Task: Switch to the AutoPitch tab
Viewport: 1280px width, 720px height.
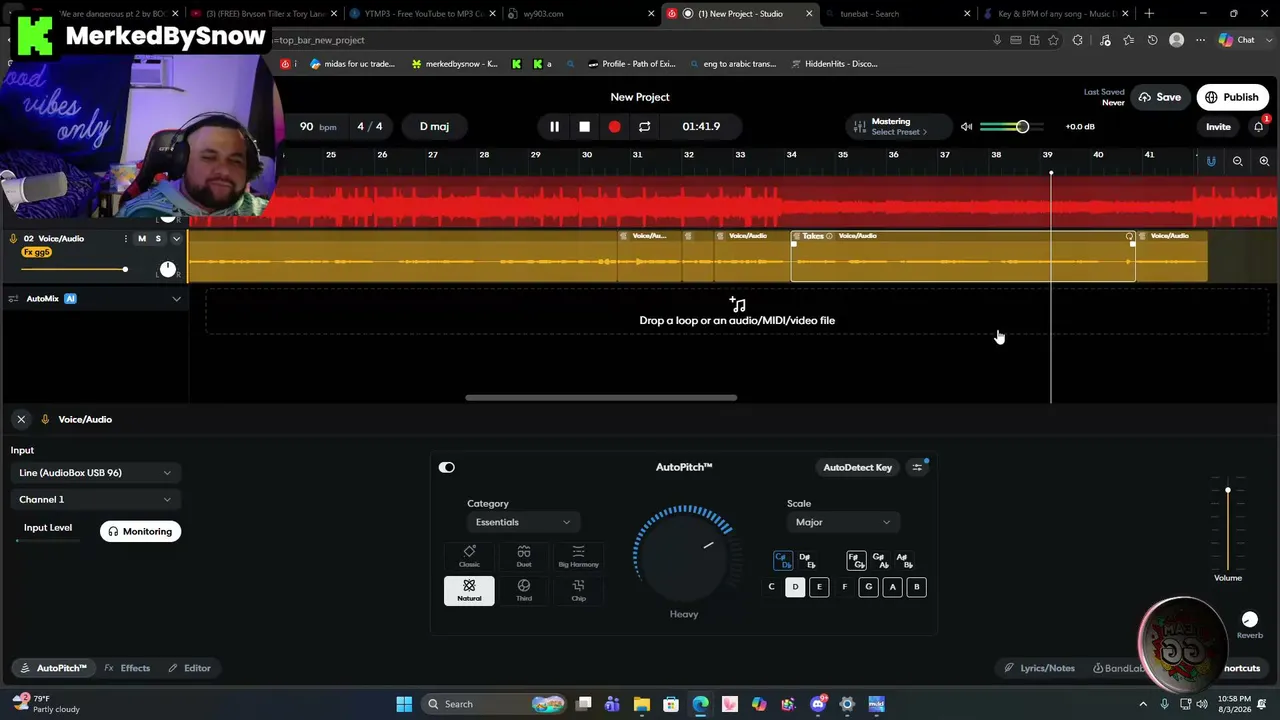Action: [54, 668]
